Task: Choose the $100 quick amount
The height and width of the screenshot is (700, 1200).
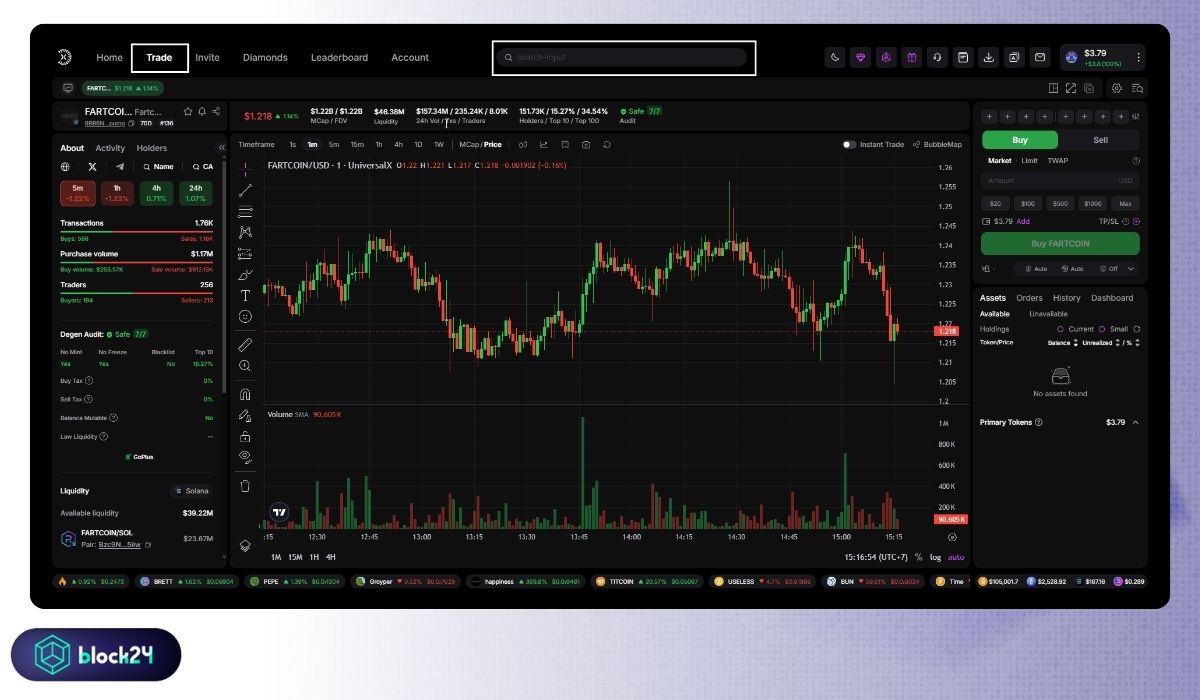Action: pyautogui.click(x=1027, y=203)
